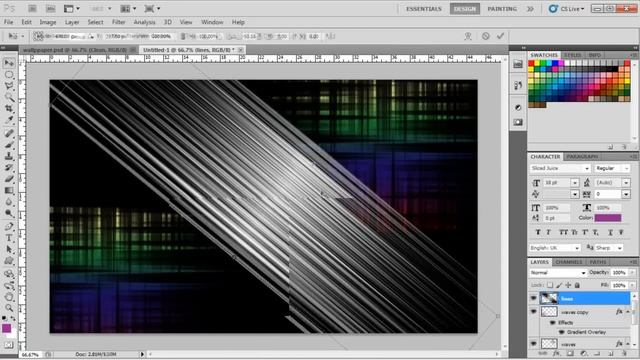The height and width of the screenshot is (360, 640).
Task: Collapse waves copy layer effects
Action: coord(628,312)
